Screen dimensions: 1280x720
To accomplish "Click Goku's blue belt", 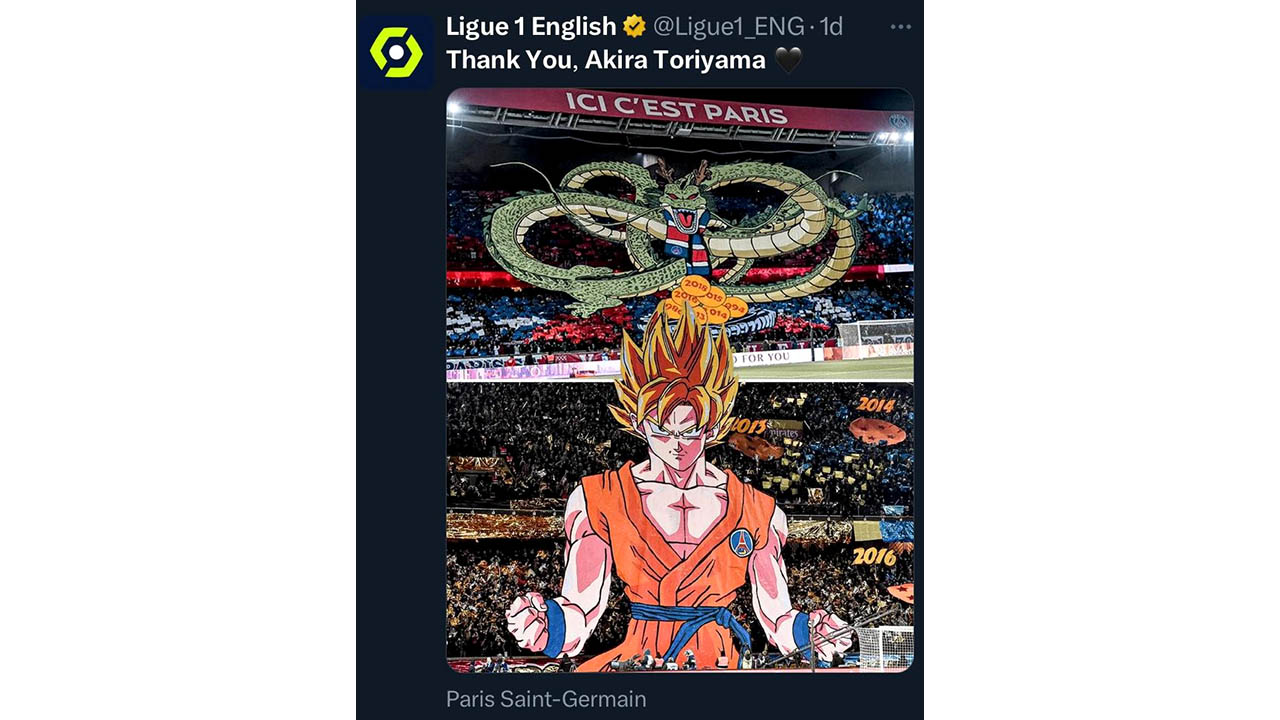I will [690, 621].
